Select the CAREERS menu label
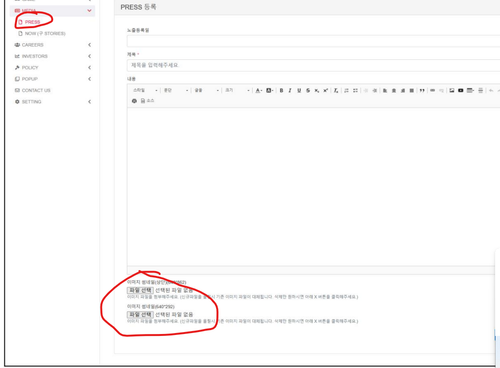Viewport: 500px width, 368px height. click(x=32, y=45)
